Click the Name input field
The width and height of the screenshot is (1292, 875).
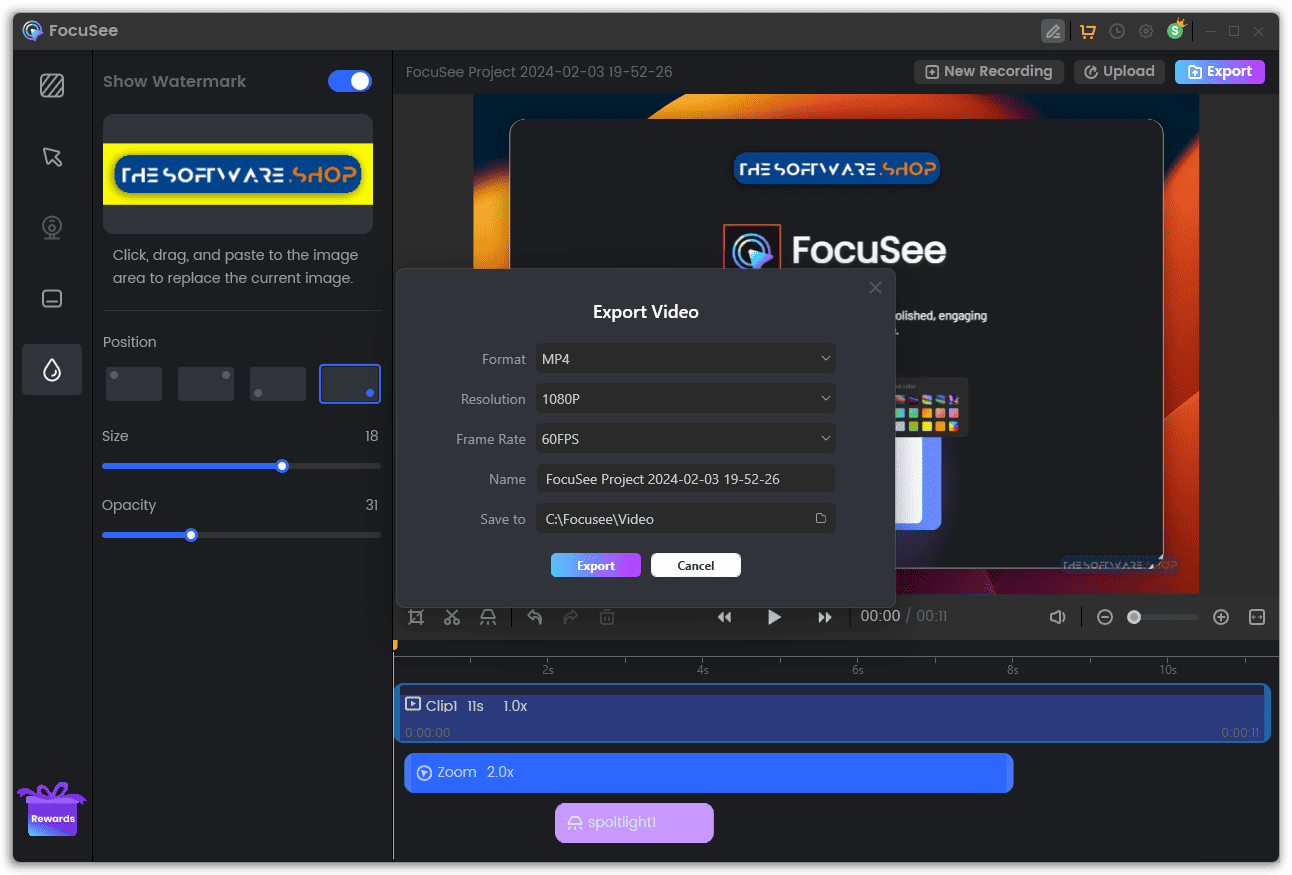pos(686,478)
